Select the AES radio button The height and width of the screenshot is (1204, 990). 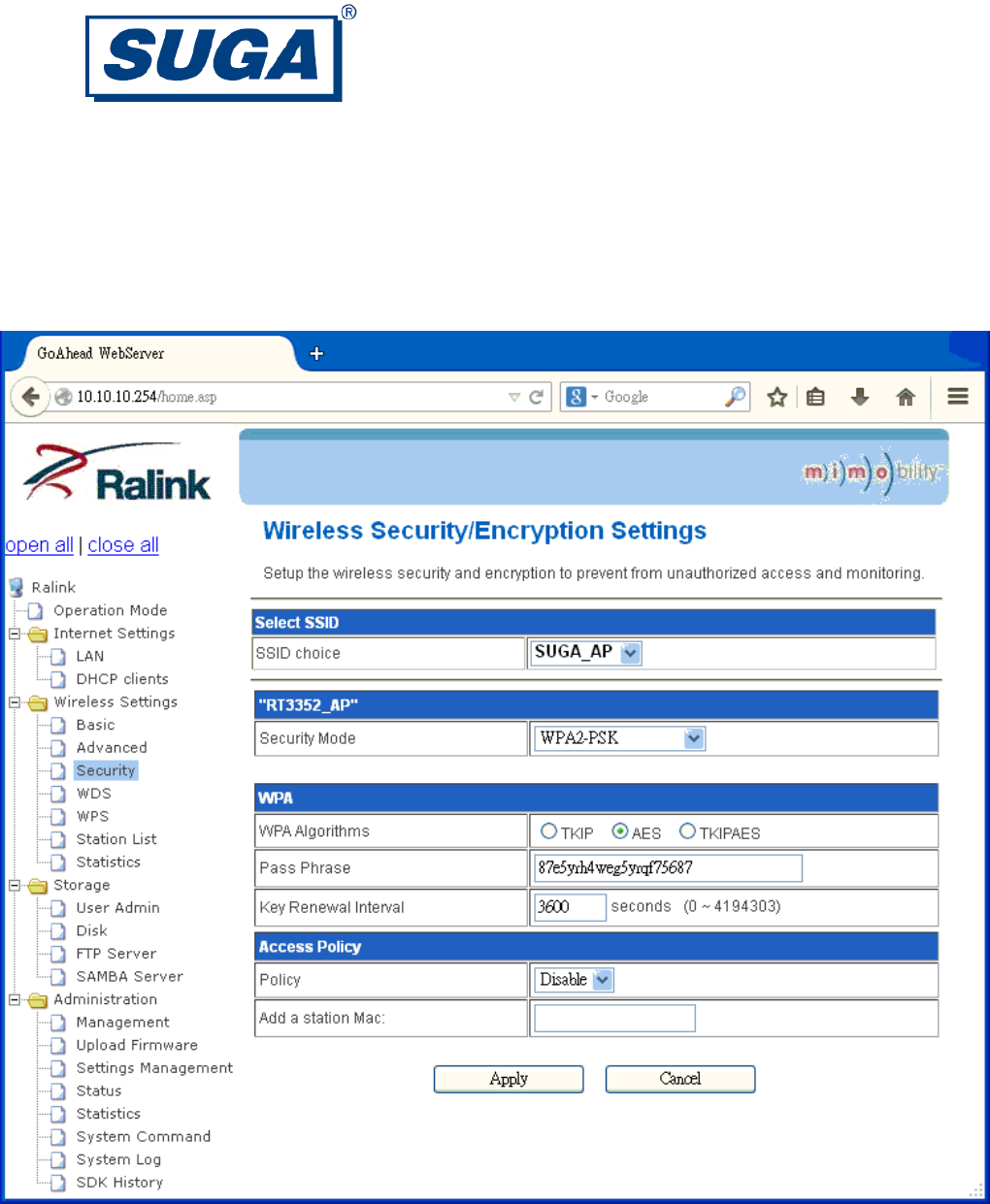[x=620, y=831]
